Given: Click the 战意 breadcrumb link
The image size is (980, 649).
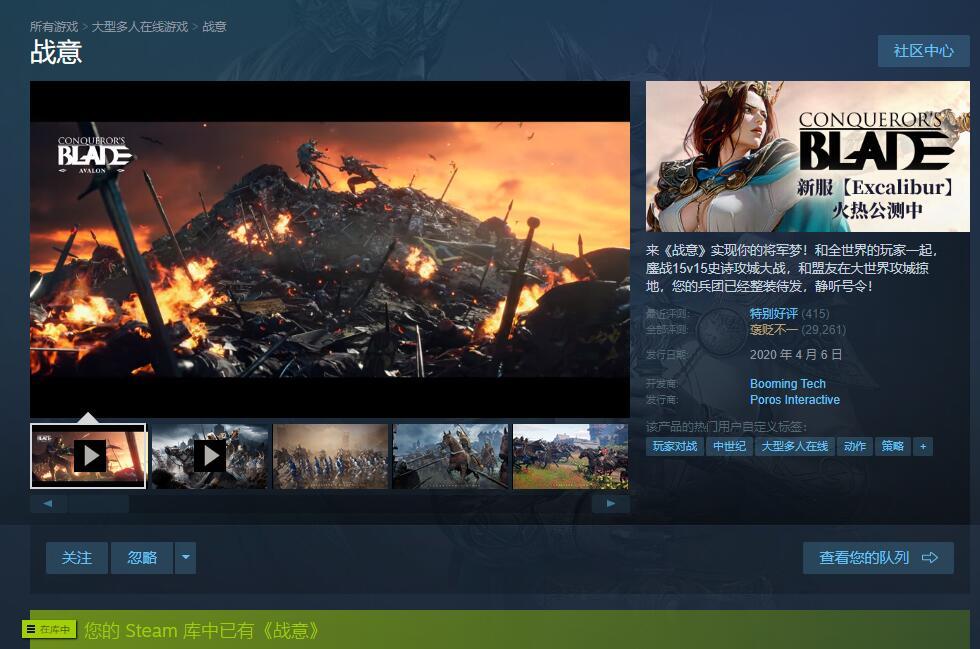Looking at the screenshot, I should [214, 26].
